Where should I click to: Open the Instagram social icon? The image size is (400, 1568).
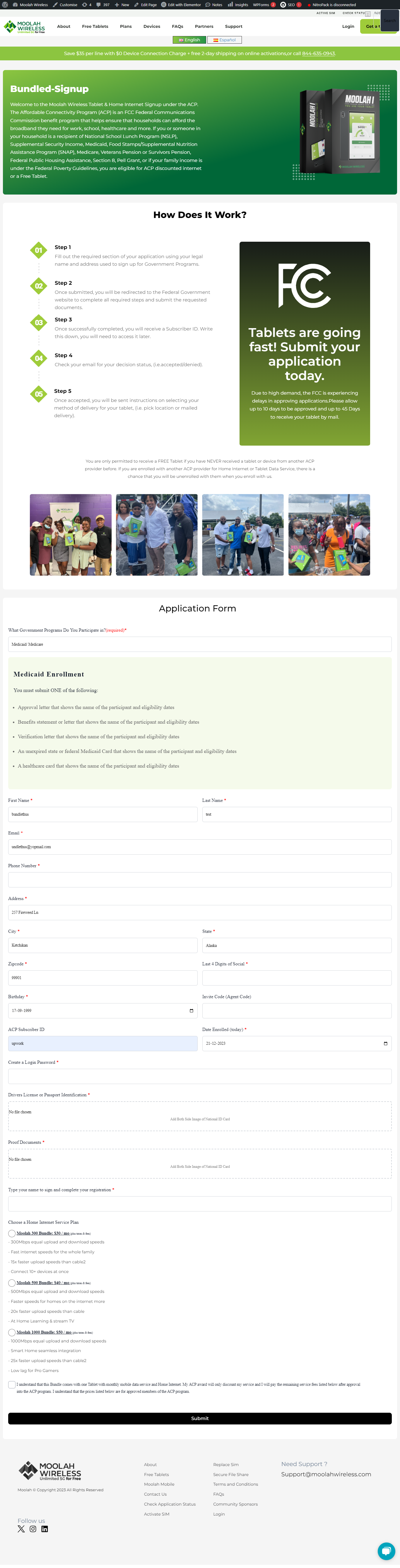pyautogui.click(x=33, y=1529)
